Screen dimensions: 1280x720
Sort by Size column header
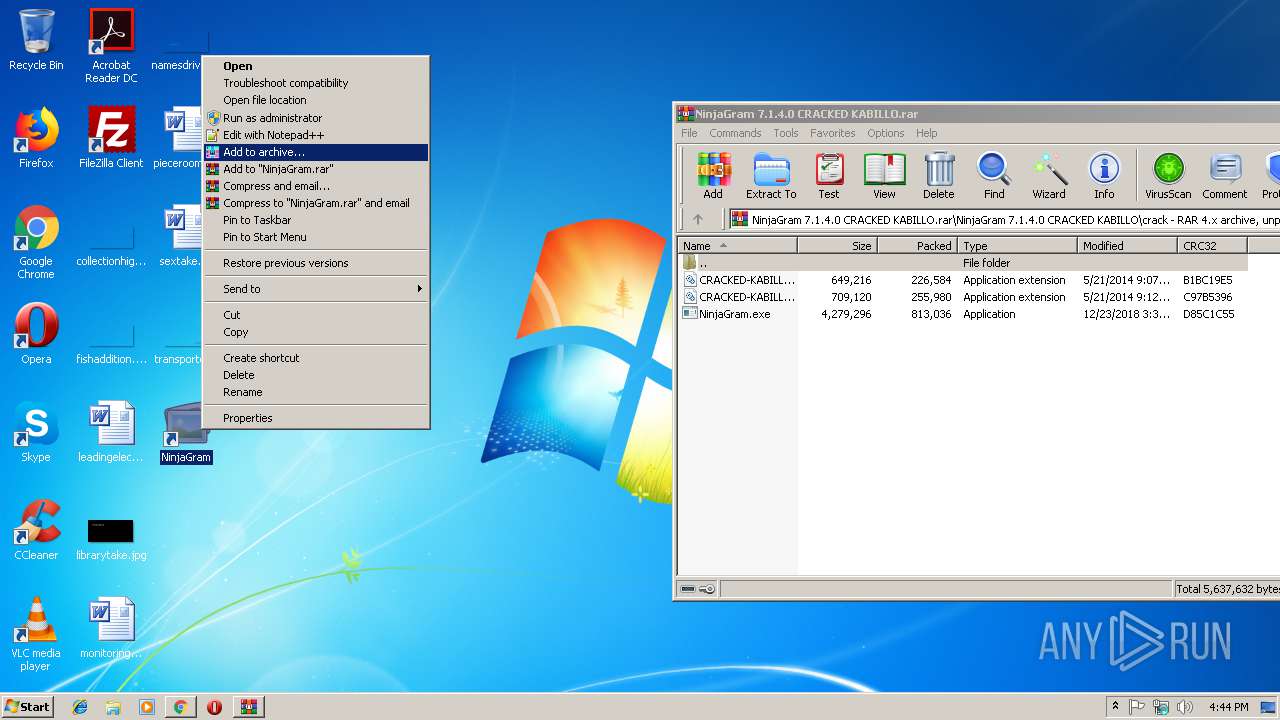click(838, 245)
